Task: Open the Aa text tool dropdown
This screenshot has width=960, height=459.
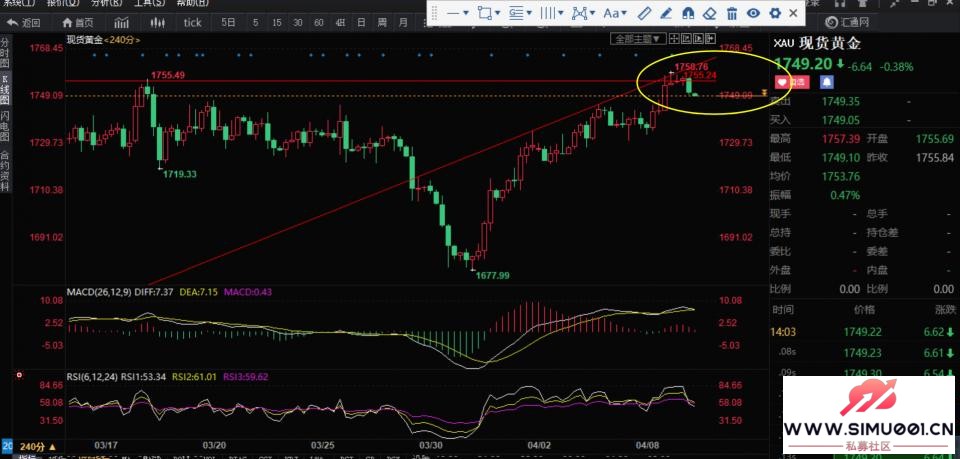Action: point(614,13)
